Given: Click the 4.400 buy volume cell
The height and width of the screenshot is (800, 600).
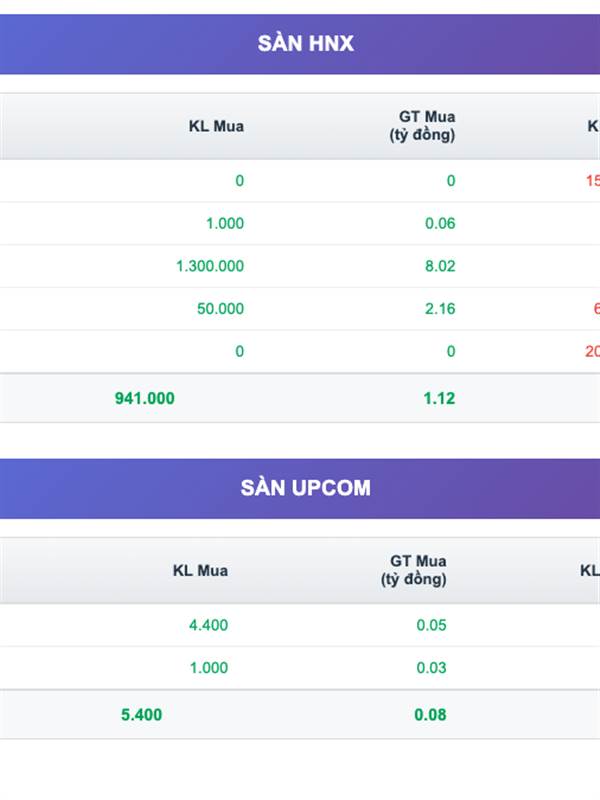Looking at the screenshot, I should [208, 625].
